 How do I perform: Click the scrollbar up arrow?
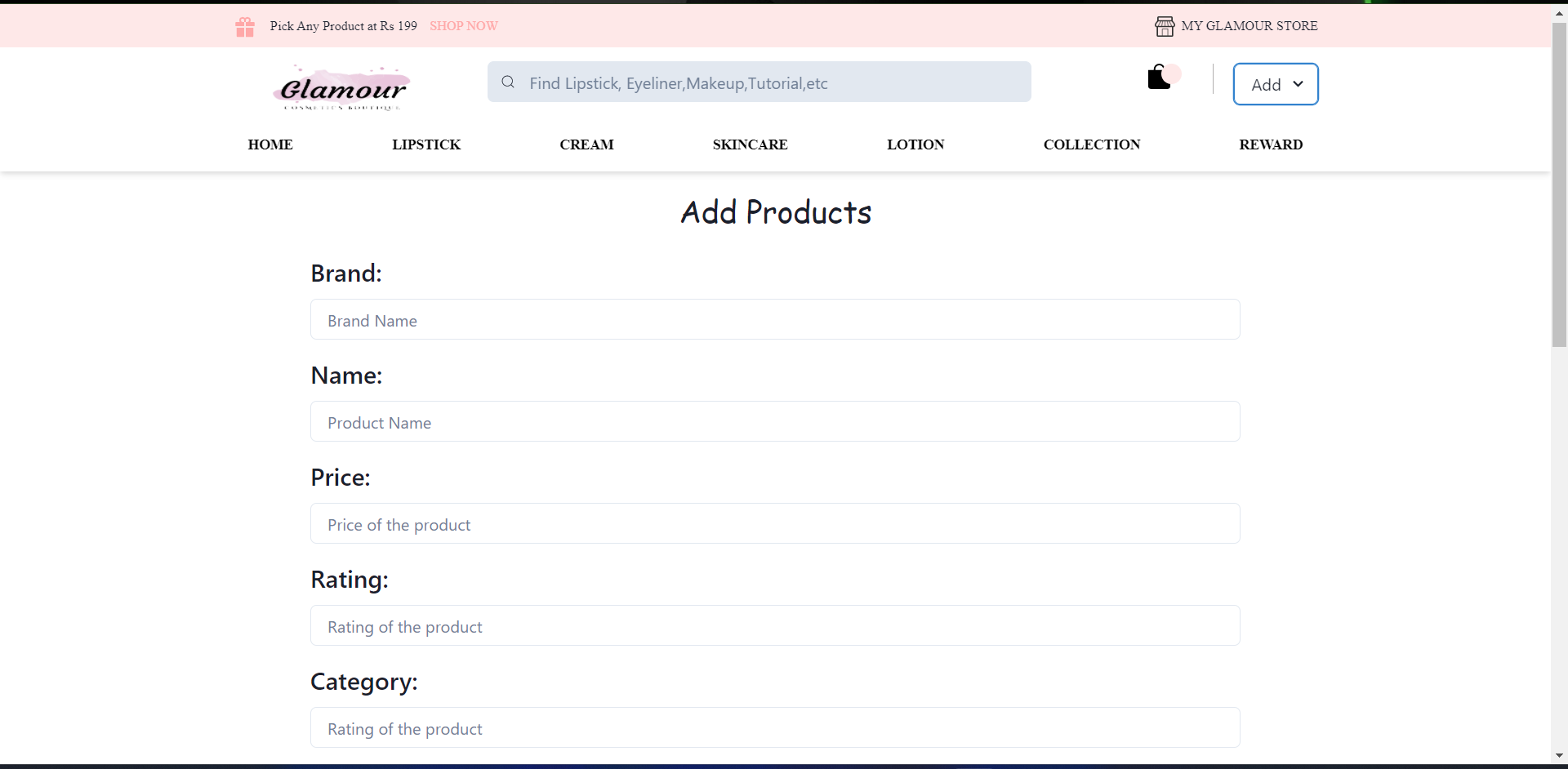click(x=1559, y=12)
